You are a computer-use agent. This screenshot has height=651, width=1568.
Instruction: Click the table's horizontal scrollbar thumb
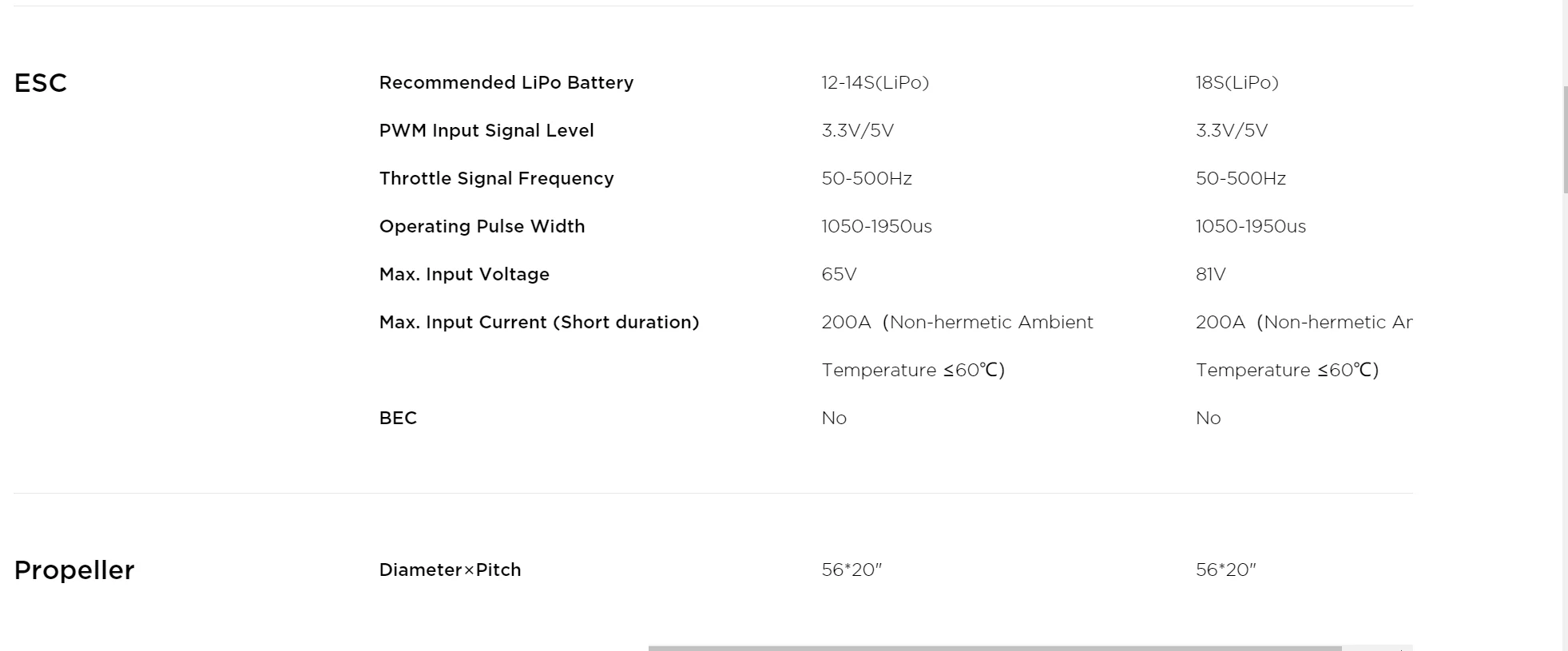994,648
